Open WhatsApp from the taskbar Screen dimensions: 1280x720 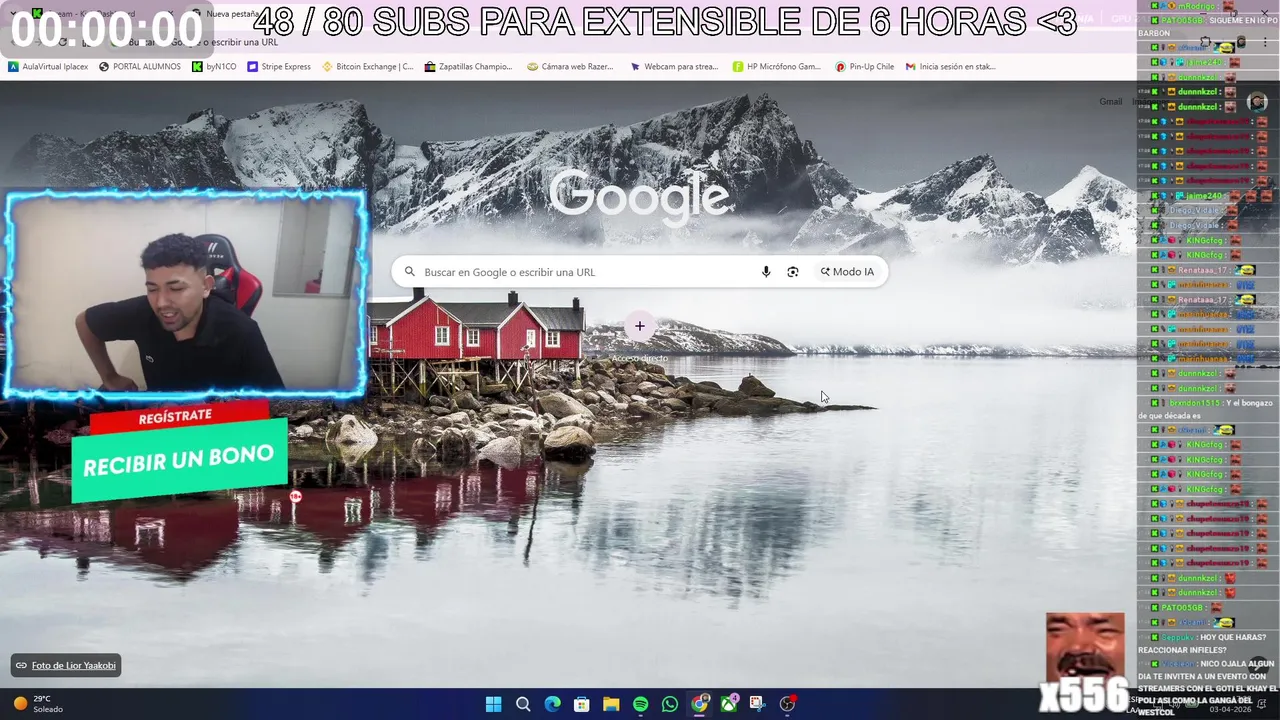(670, 704)
